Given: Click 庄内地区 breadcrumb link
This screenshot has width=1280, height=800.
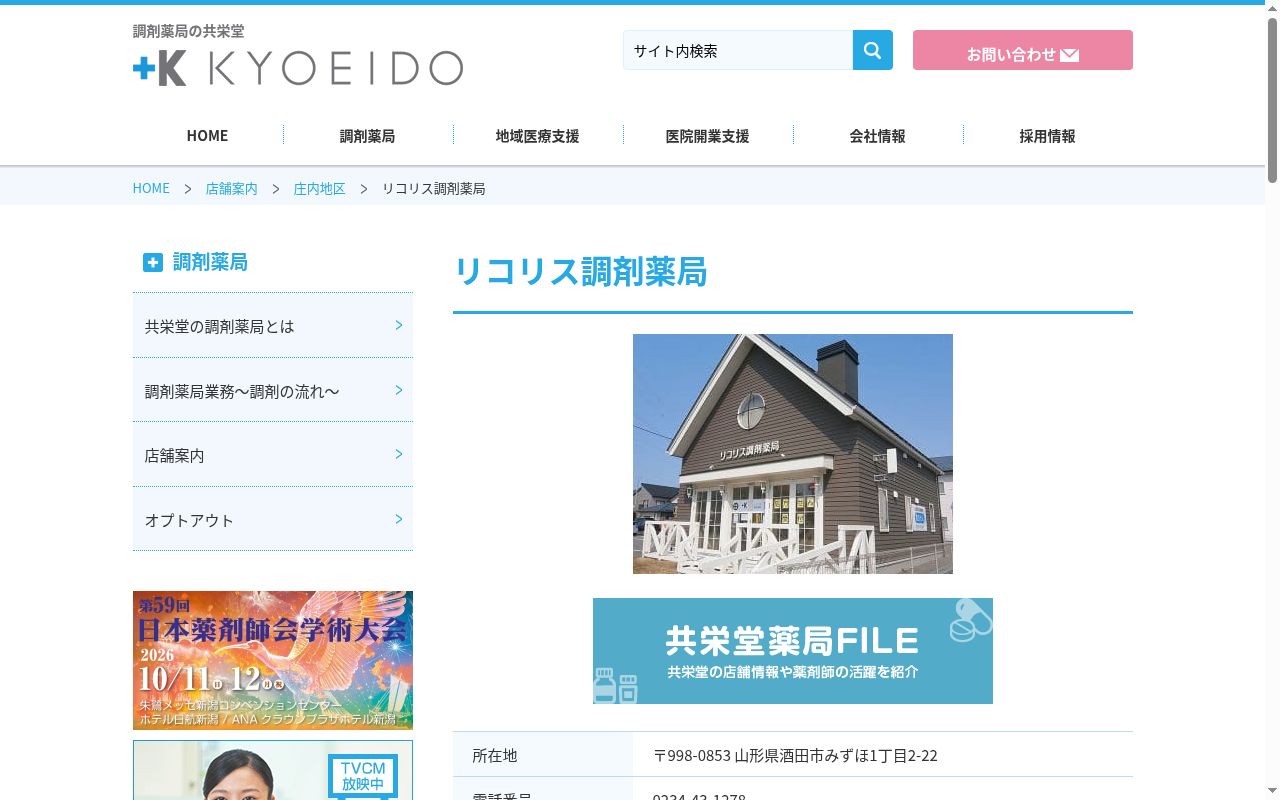Looking at the screenshot, I should pyautogui.click(x=319, y=188).
